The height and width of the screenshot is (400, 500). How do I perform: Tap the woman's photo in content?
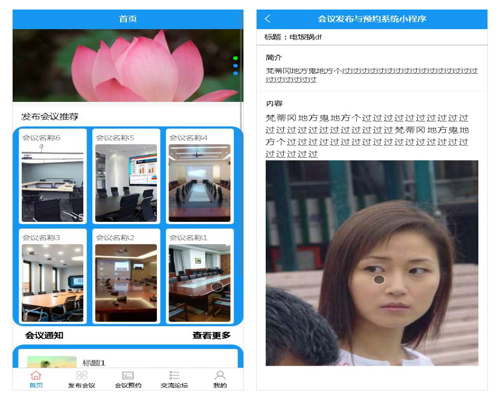[x=372, y=263]
